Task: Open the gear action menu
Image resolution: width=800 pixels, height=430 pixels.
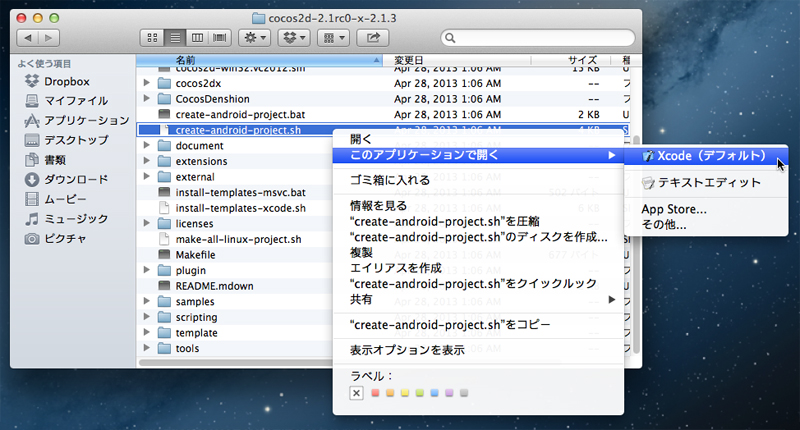Action: click(255, 38)
